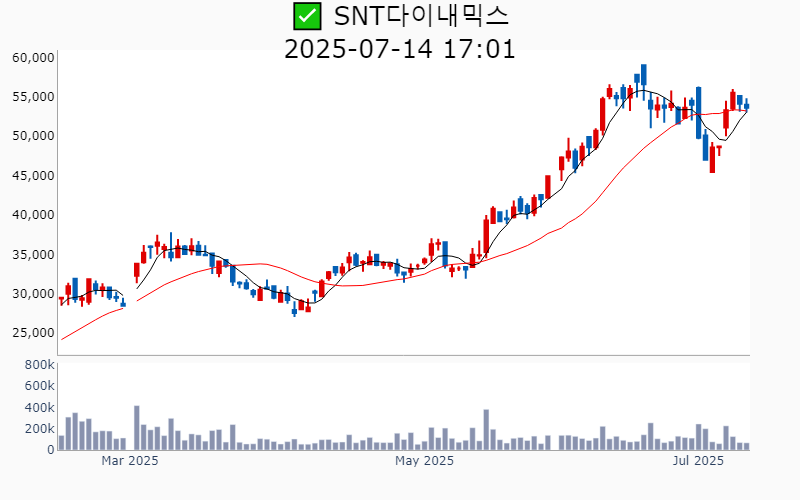Click the 55,000 price axis label
The width and height of the screenshot is (800, 500).
point(33,96)
